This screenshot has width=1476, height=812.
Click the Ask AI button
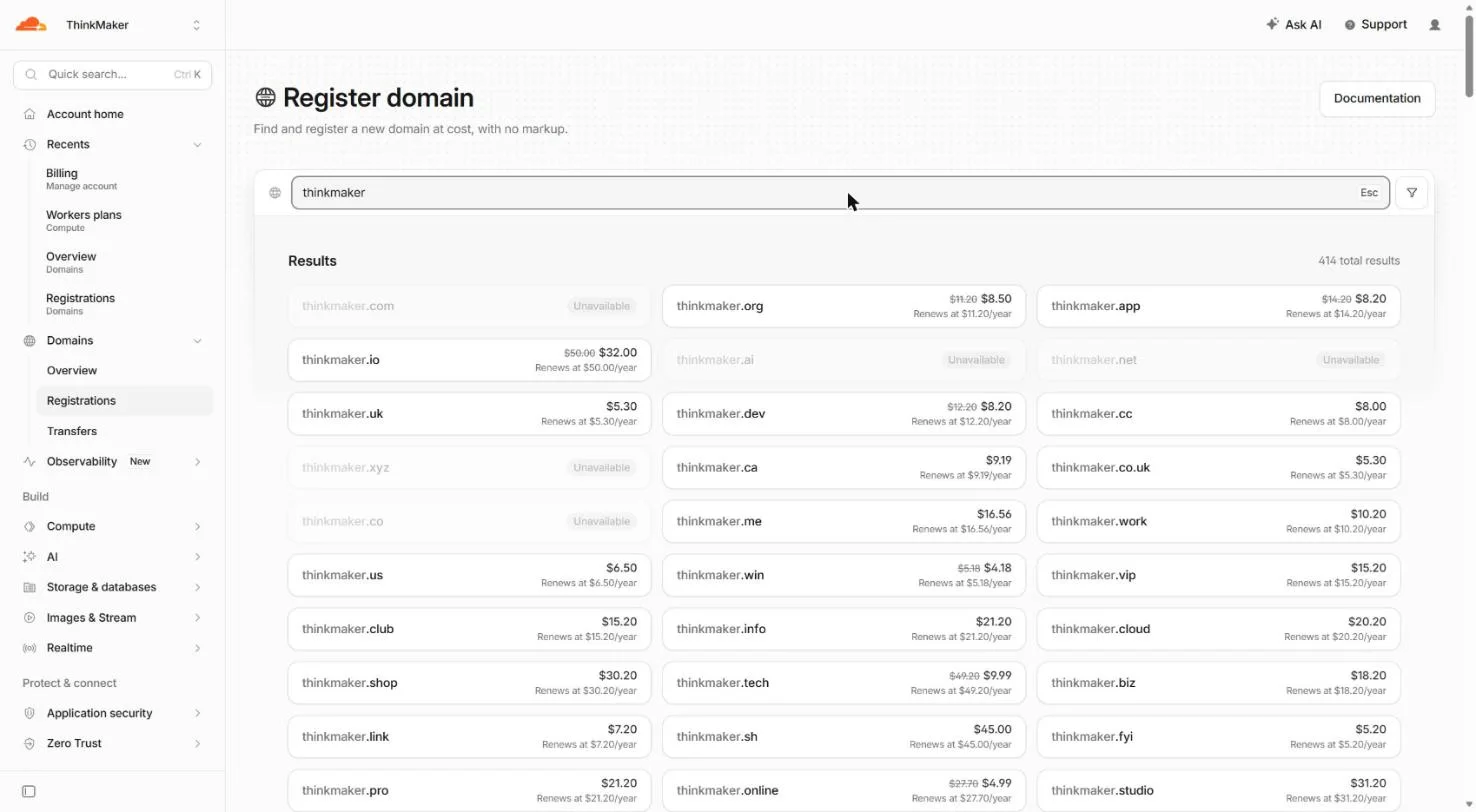[x=1294, y=25]
